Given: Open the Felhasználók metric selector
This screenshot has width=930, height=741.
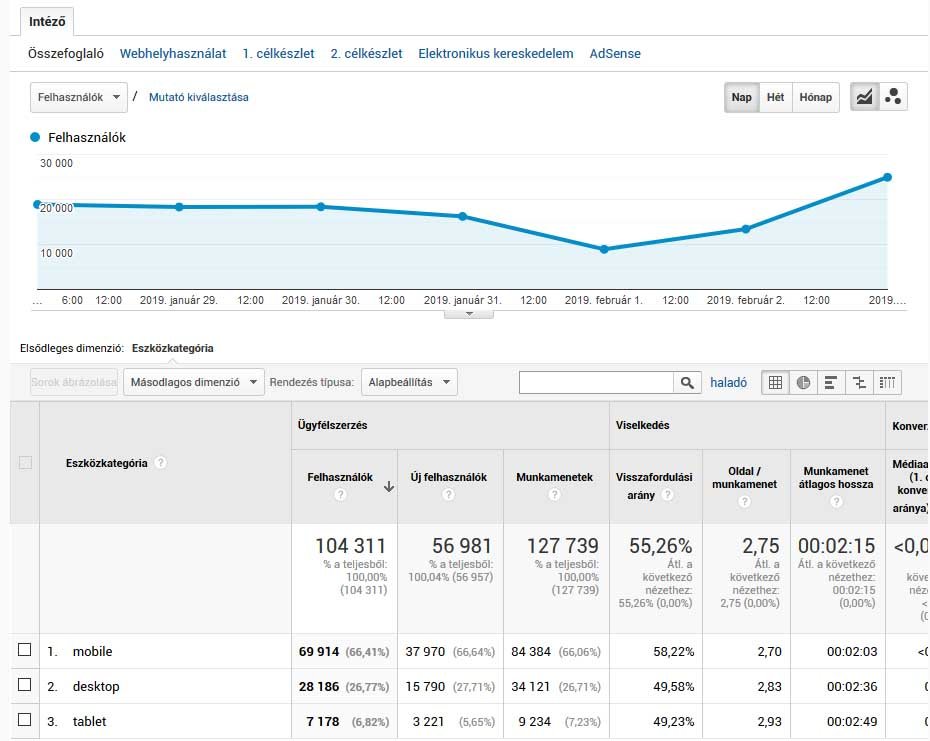Looking at the screenshot, I should click(x=78, y=97).
